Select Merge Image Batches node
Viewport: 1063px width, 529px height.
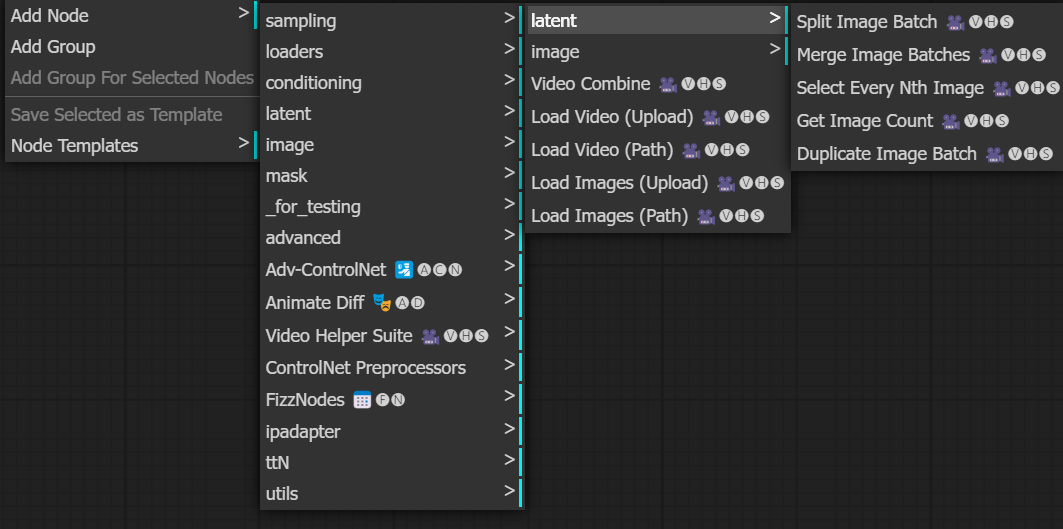pyautogui.click(x=883, y=55)
